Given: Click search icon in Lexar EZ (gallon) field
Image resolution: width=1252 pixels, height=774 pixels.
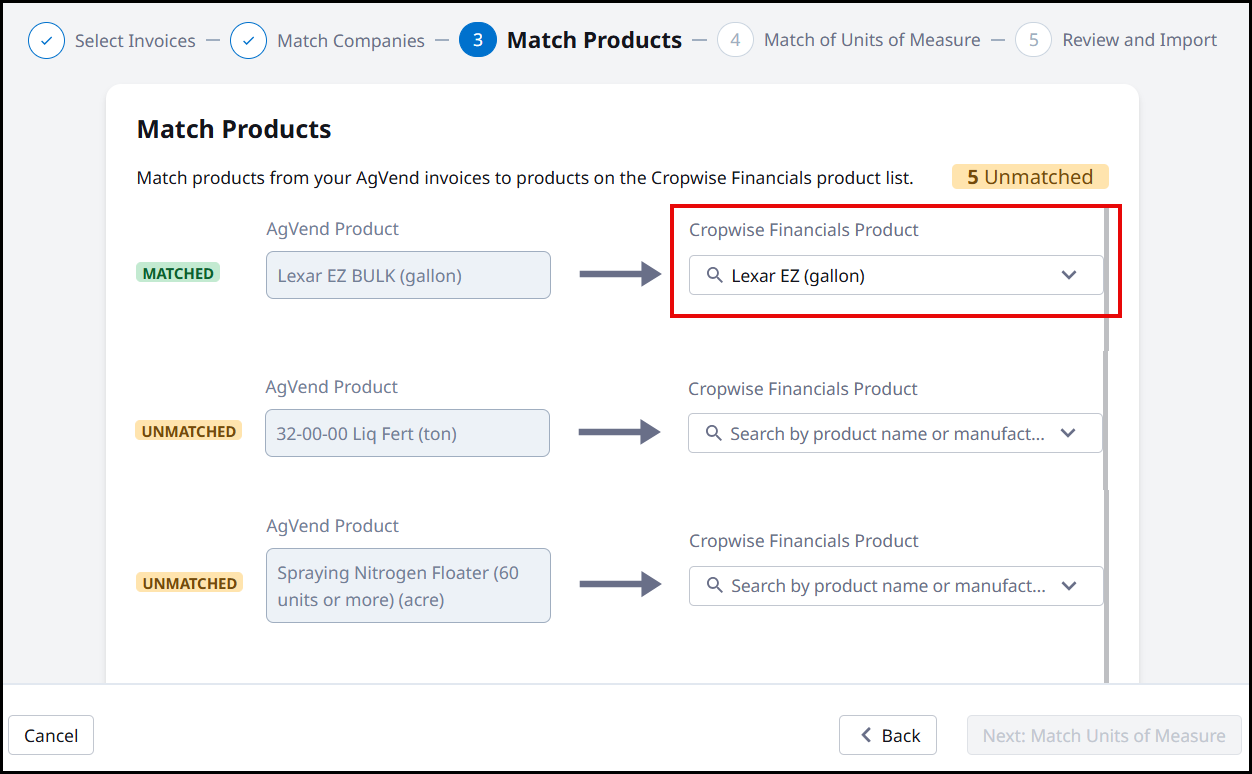Looking at the screenshot, I should click(x=714, y=275).
